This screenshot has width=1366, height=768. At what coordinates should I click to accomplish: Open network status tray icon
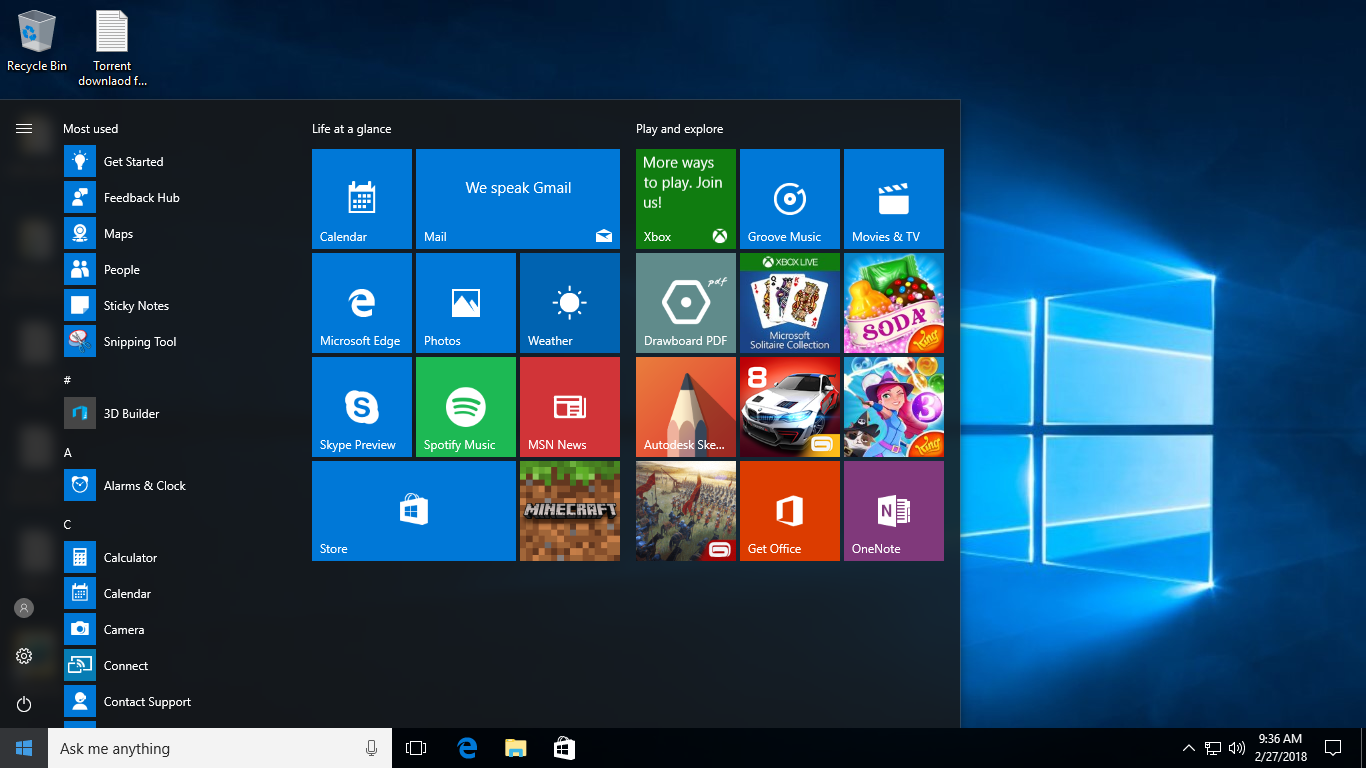pos(1213,748)
